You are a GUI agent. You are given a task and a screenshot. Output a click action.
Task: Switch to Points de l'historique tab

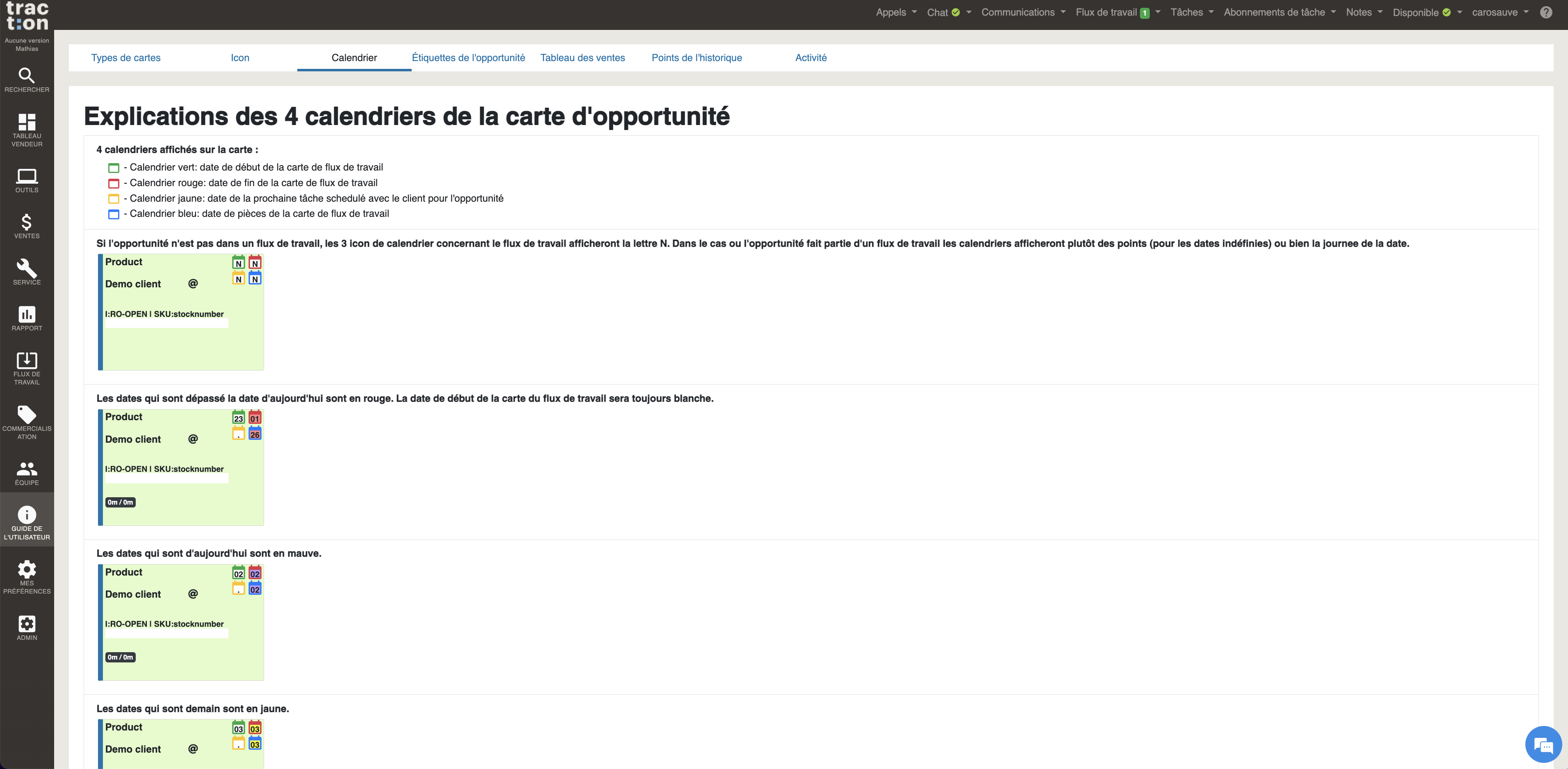(x=697, y=58)
